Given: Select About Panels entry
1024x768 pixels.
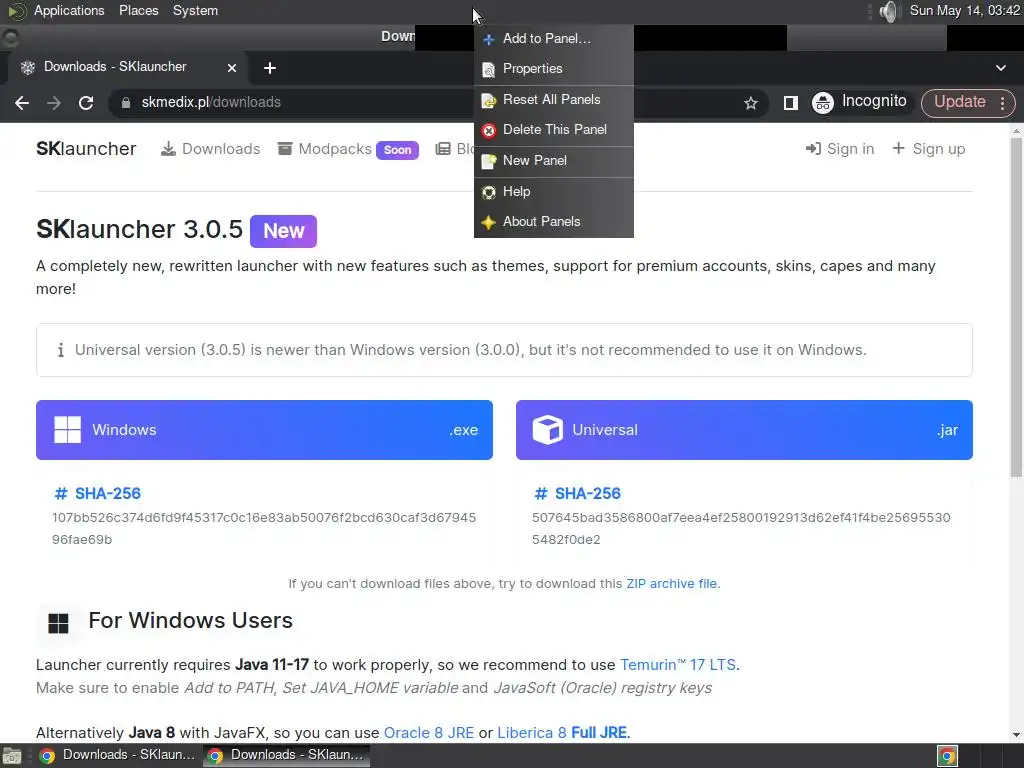Looking at the screenshot, I should [x=554, y=221].
